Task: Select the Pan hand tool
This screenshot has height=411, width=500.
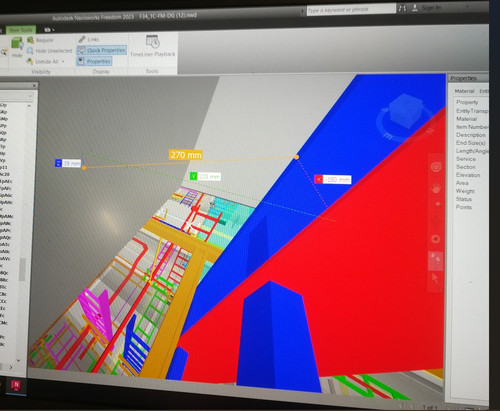Action: [436, 189]
